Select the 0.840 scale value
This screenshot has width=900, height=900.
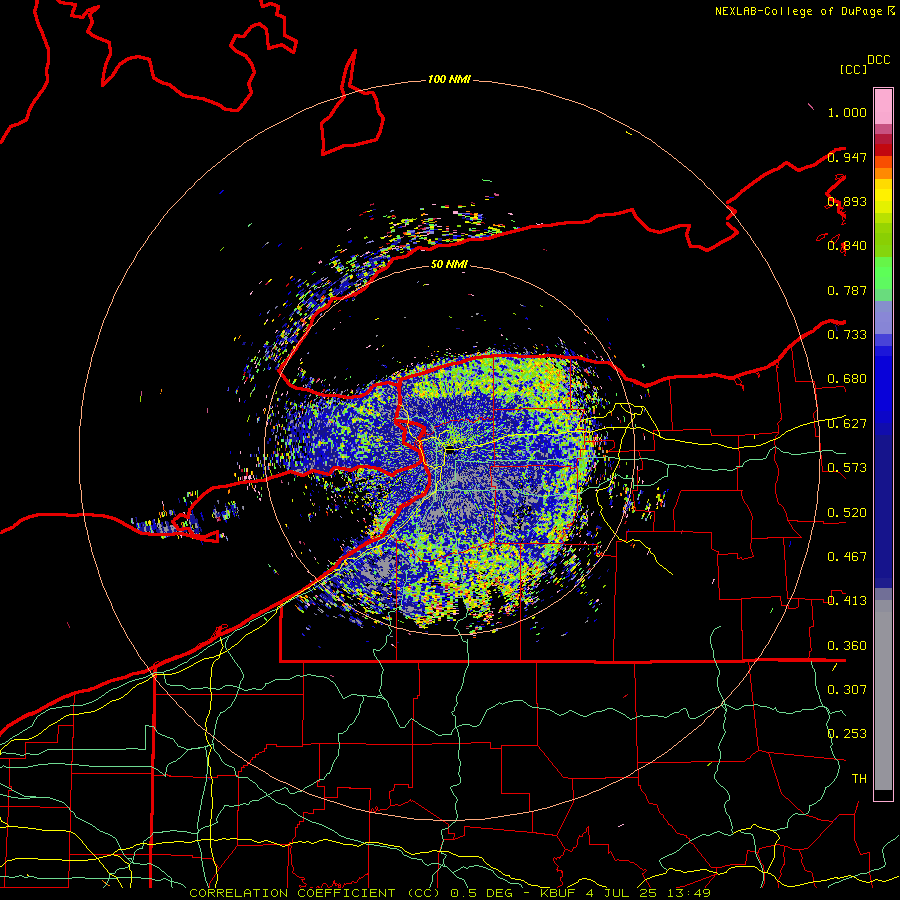click(x=847, y=246)
